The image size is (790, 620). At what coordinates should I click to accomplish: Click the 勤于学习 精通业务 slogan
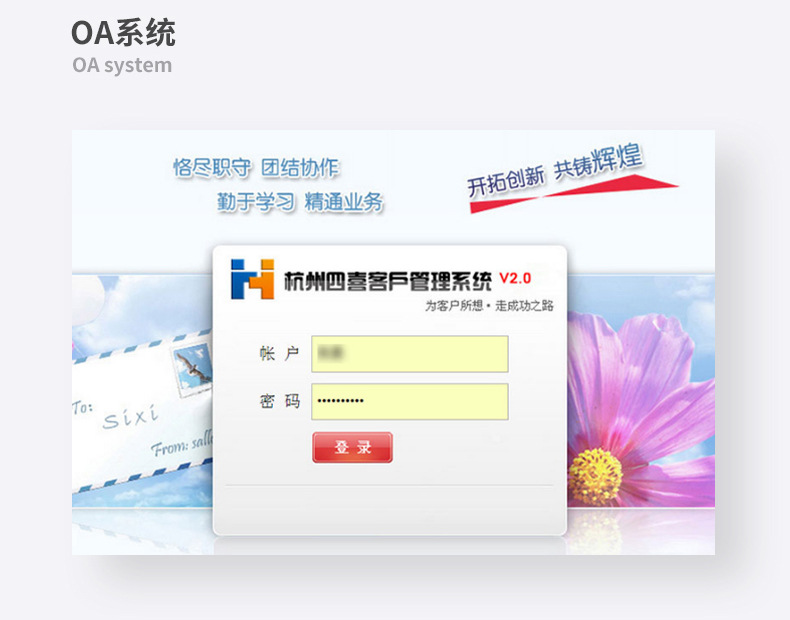tap(300, 202)
